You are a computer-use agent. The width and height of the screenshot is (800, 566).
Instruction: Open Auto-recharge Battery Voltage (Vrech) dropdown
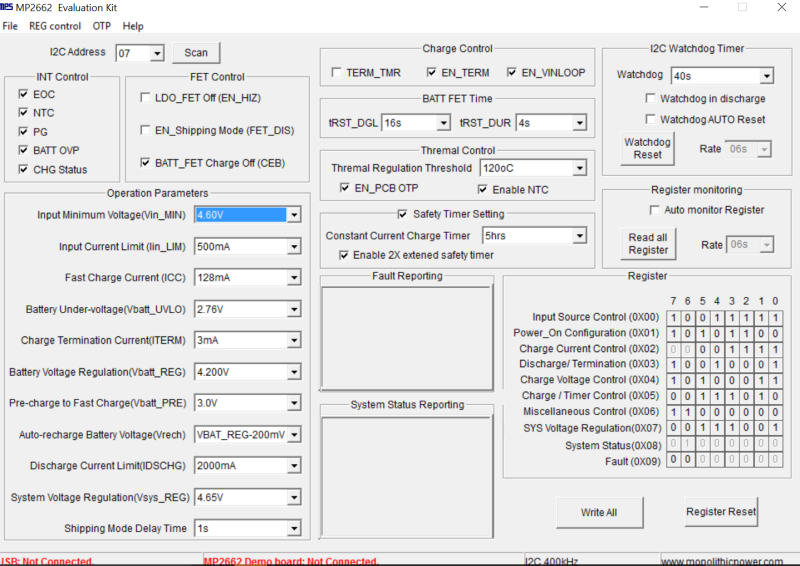294,435
